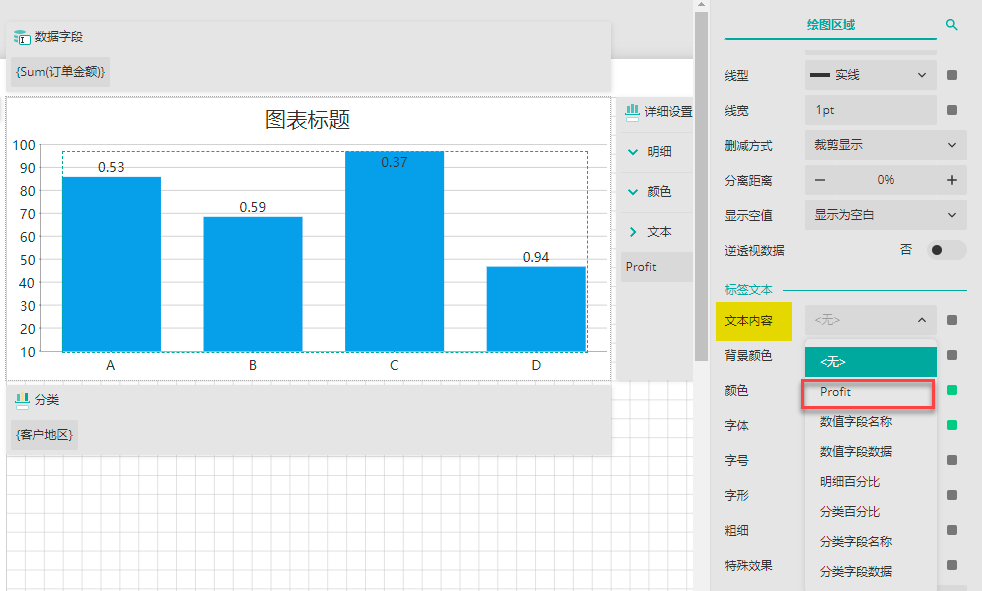Click the {Sum(订单金额)} field tag

(60, 72)
